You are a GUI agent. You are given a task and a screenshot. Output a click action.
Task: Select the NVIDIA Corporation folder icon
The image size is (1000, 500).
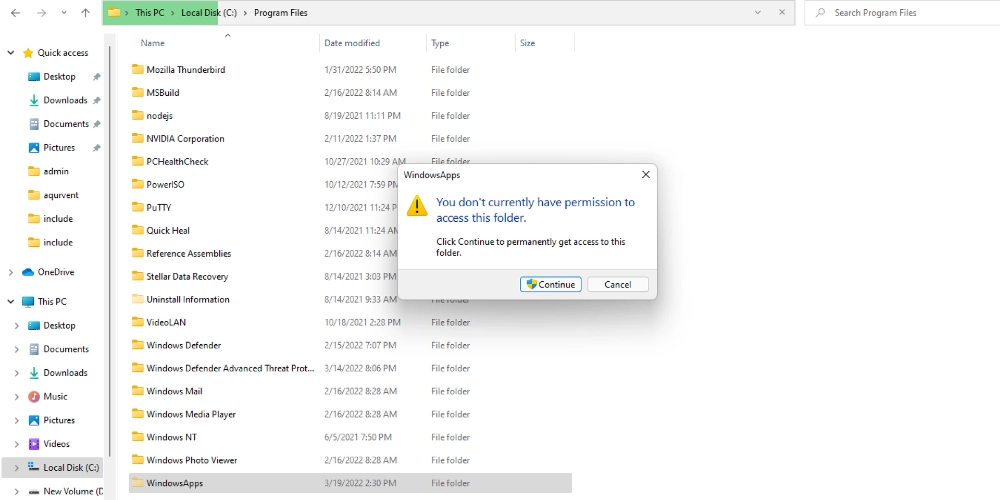(x=138, y=138)
